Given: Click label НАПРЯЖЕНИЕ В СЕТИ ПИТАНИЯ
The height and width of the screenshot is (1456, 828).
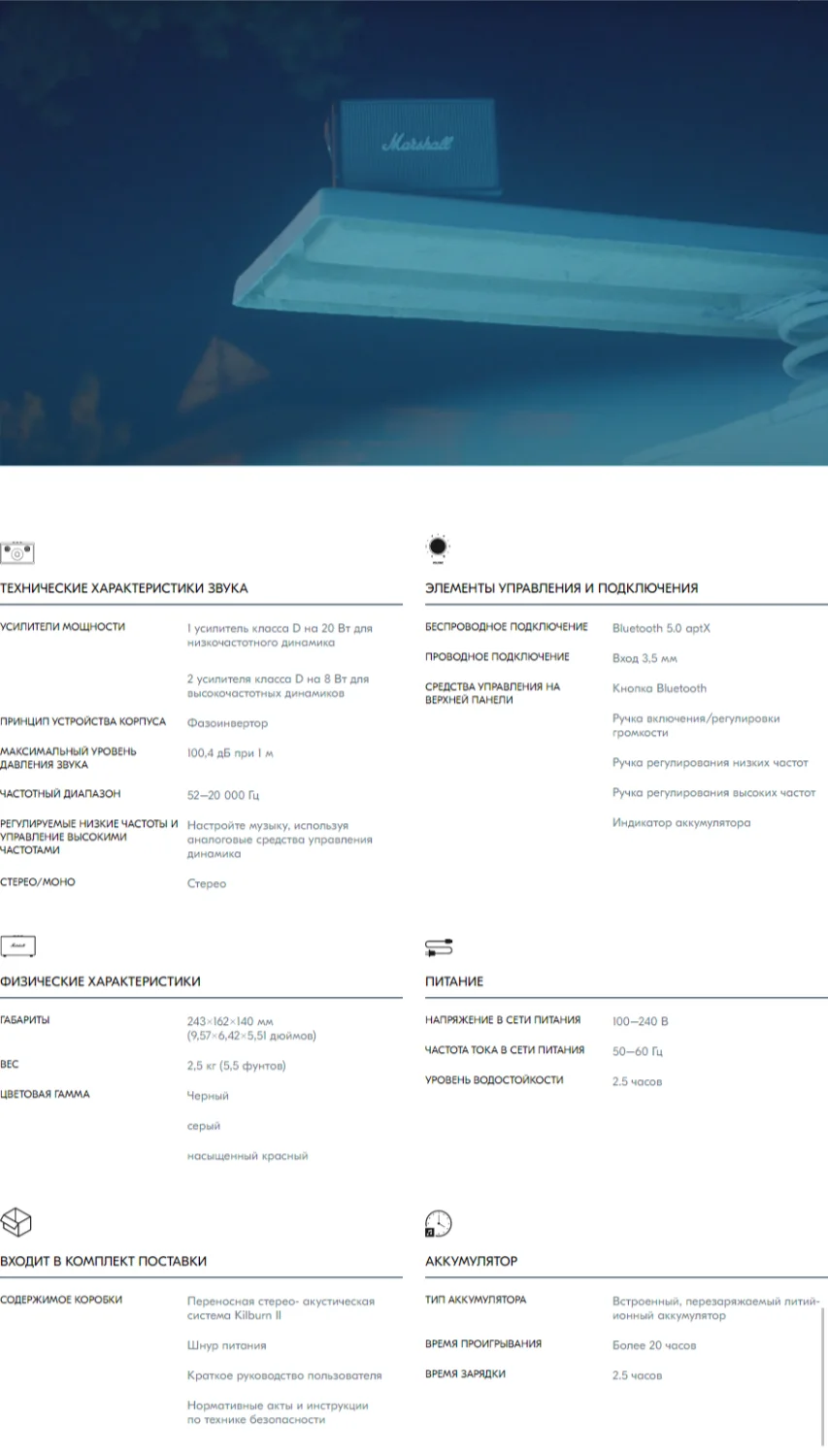Looking at the screenshot, I should coord(503,1020).
